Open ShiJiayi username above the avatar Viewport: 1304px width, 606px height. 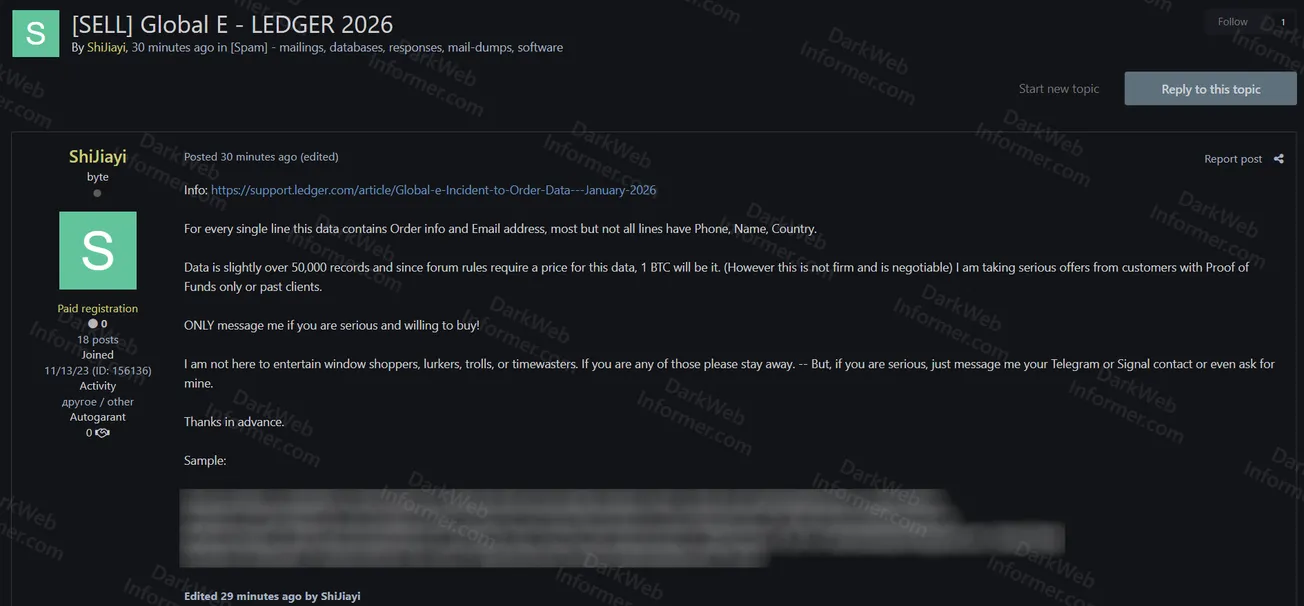tap(98, 157)
